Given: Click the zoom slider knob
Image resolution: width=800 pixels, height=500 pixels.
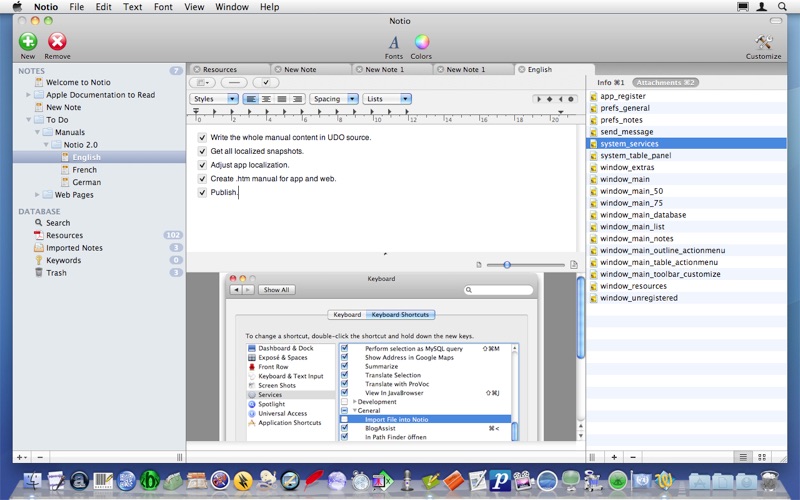Looking at the screenshot, I should click(x=507, y=265).
